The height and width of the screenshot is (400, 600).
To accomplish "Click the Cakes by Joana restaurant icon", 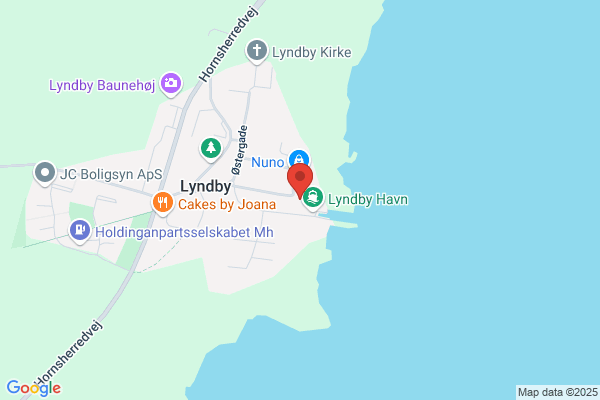I will click(x=163, y=202).
